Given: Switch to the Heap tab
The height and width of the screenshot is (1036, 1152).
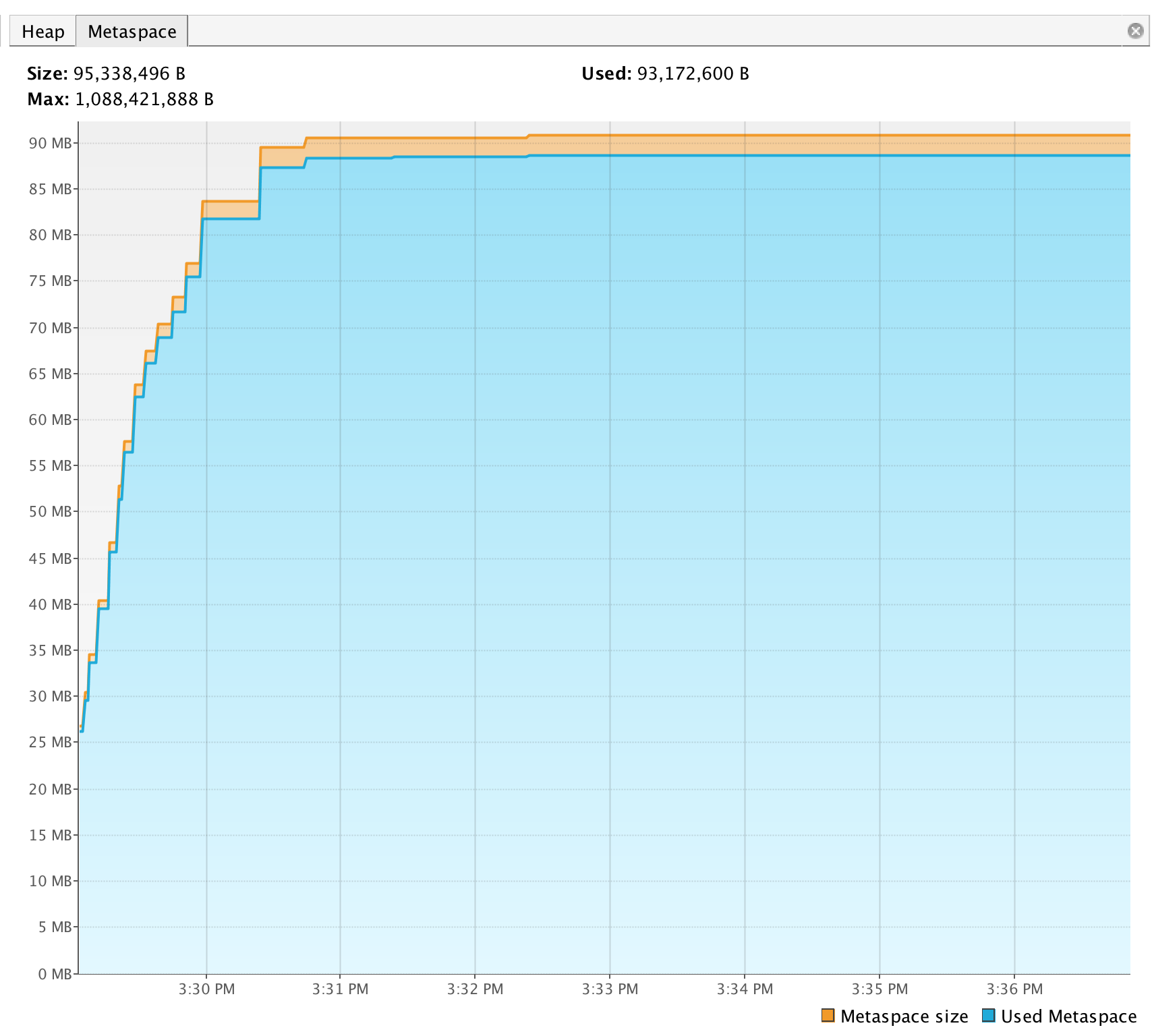Looking at the screenshot, I should [42, 31].
